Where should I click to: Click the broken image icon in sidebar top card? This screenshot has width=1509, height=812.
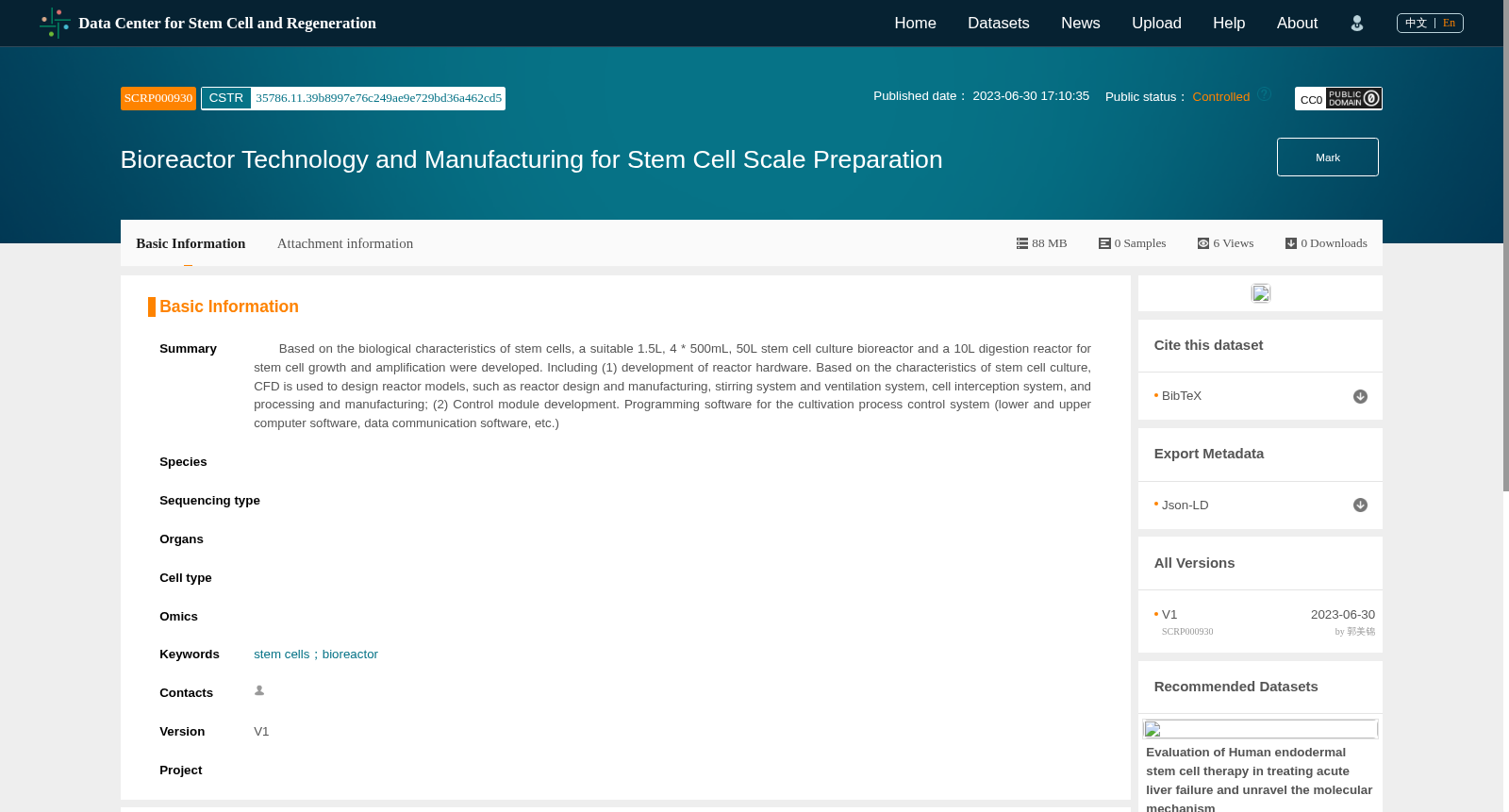[x=1261, y=293]
